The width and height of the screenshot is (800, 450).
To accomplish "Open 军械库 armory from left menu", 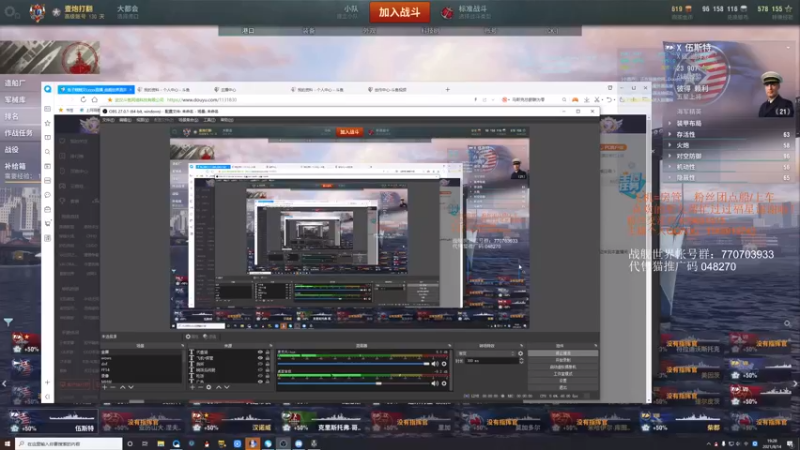I will (x=15, y=99).
